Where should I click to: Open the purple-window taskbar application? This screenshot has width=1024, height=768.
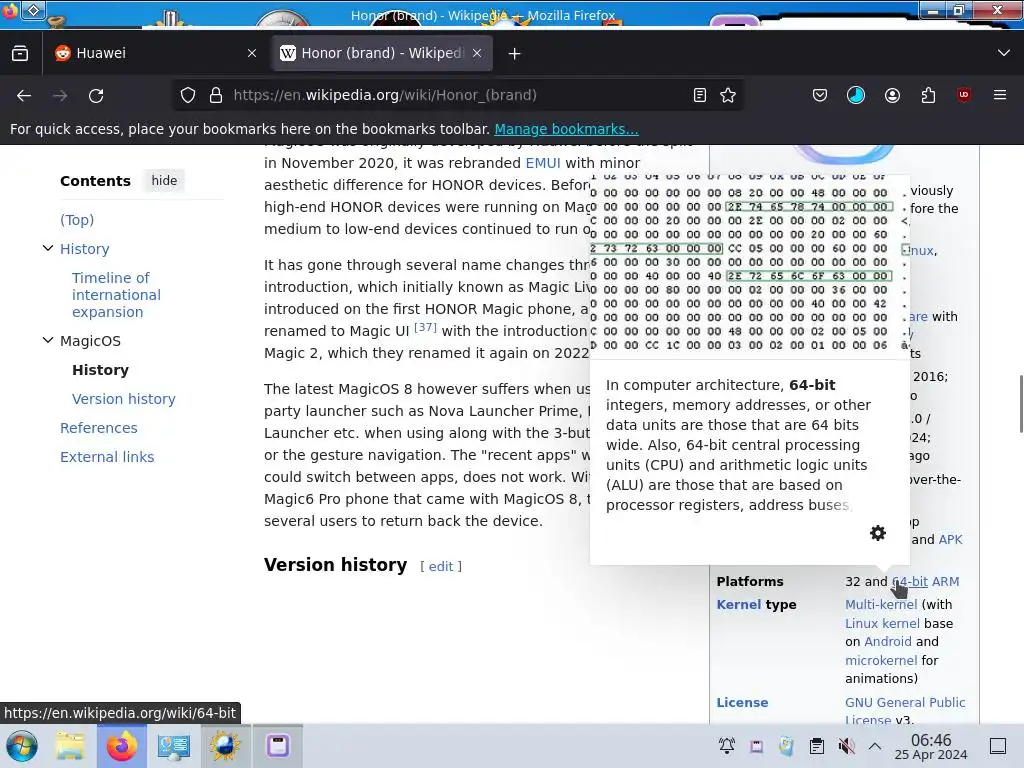tap(278, 746)
